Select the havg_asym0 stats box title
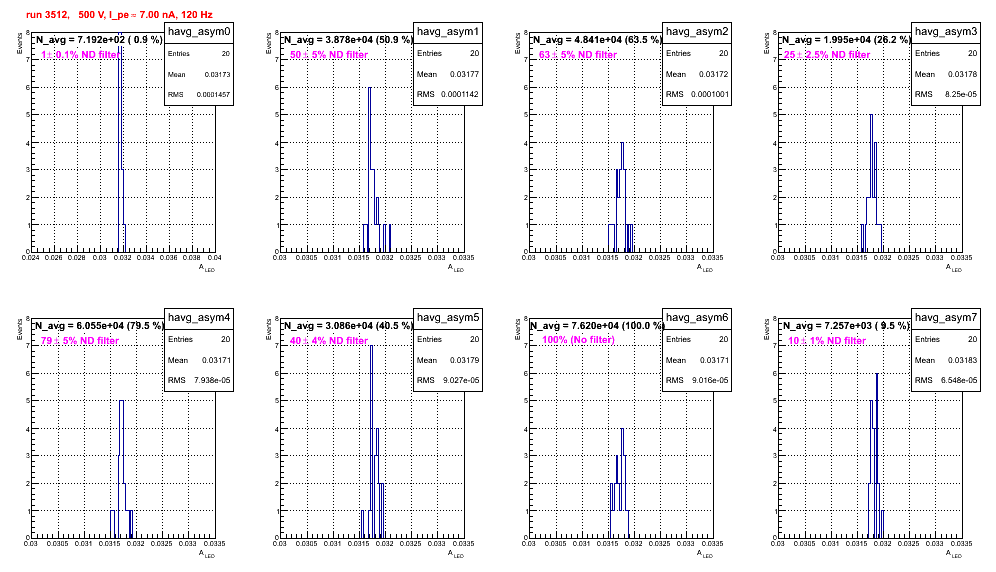Viewport: 996px width, 572px height. pos(199,32)
